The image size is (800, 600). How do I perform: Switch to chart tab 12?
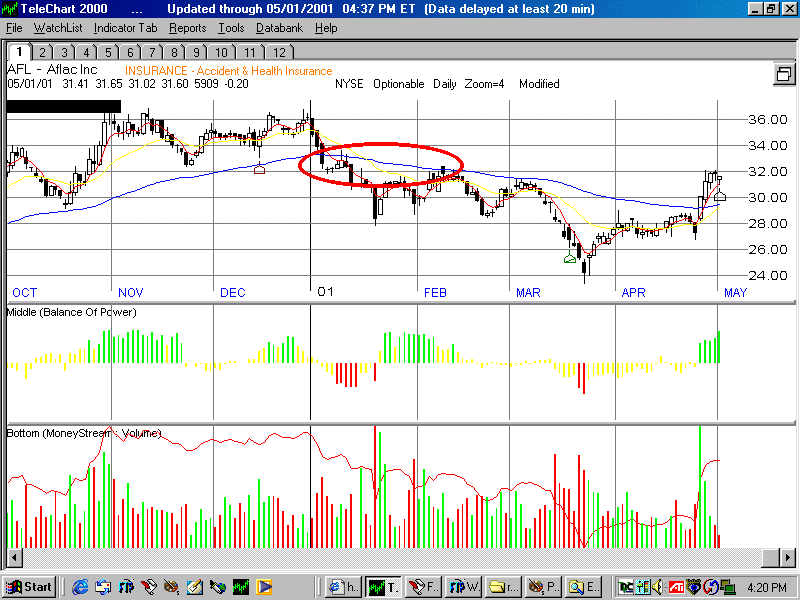click(x=279, y=53)
